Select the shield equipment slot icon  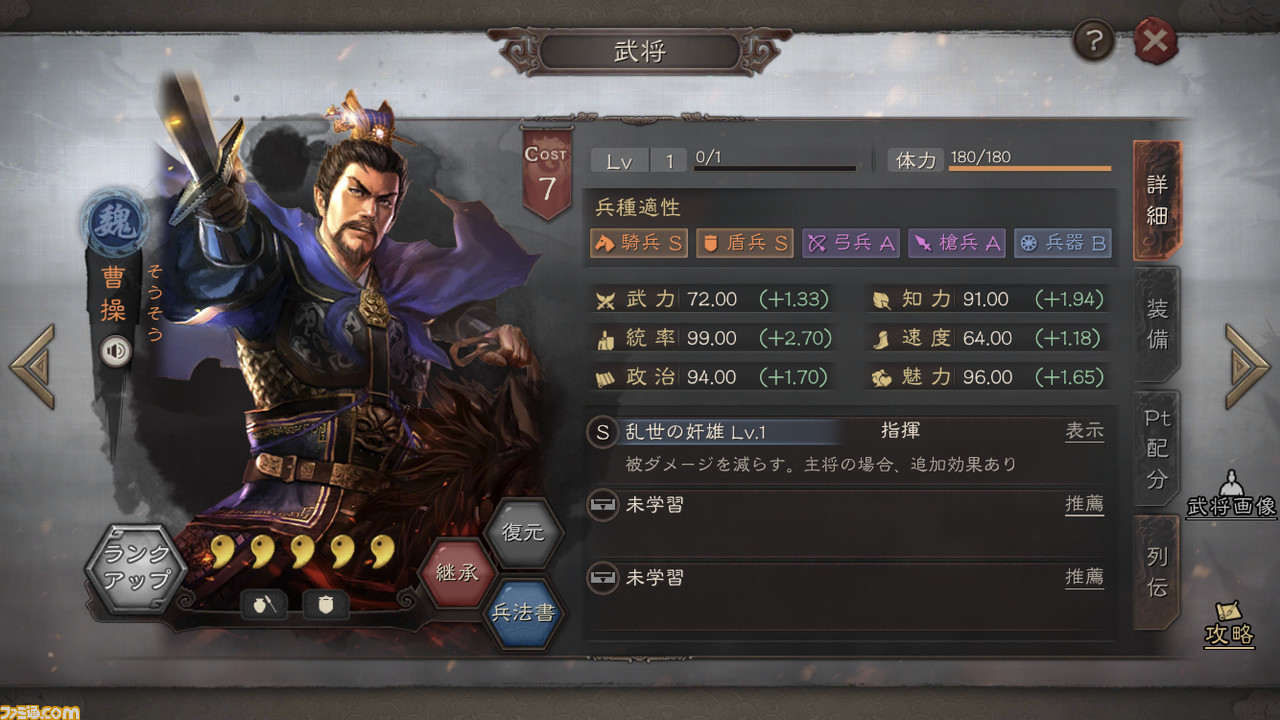pos(325,603)
